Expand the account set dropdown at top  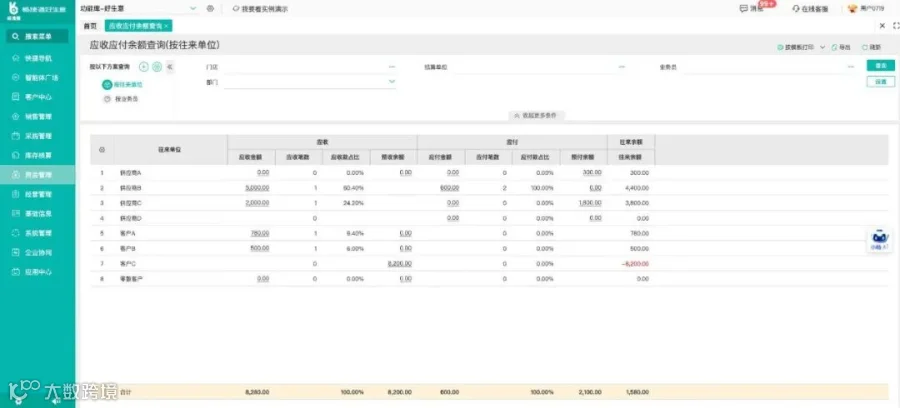(193, 9)
